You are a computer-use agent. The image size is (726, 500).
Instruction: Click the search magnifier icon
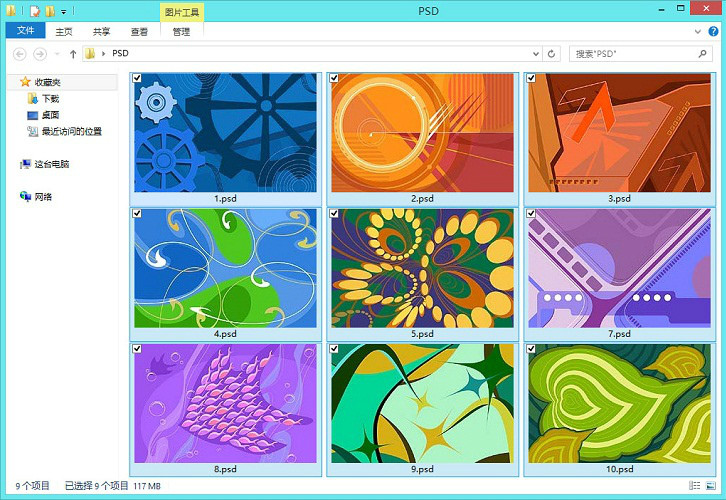[x=702, y=54]
